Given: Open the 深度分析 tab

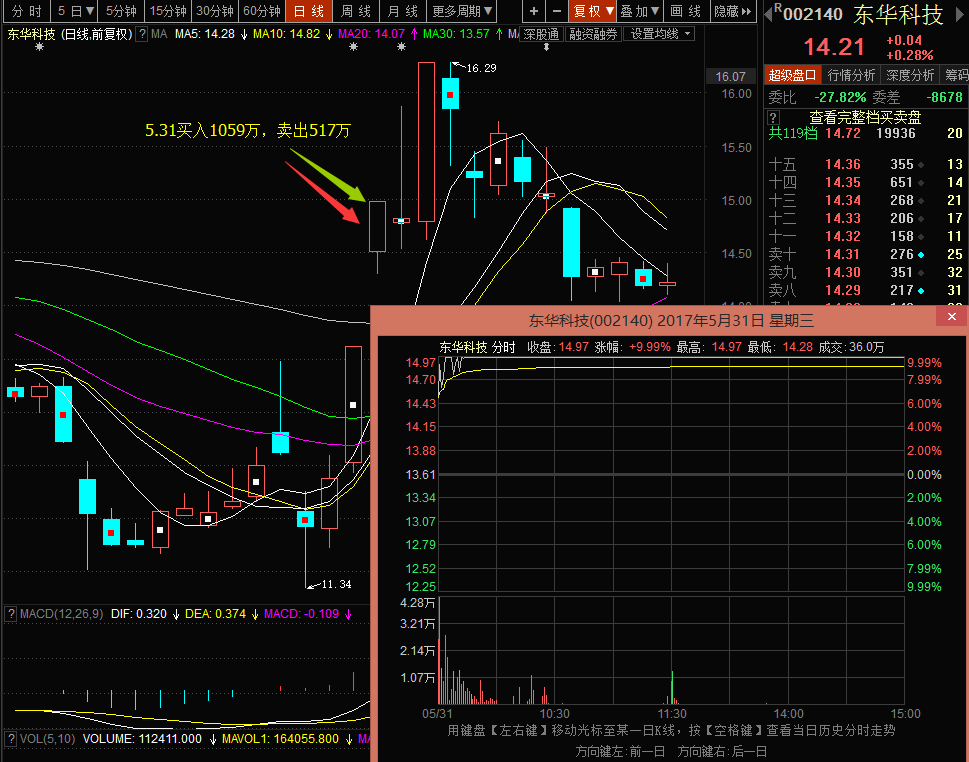Looking at the screenshot, I should (x=910, y=75).
